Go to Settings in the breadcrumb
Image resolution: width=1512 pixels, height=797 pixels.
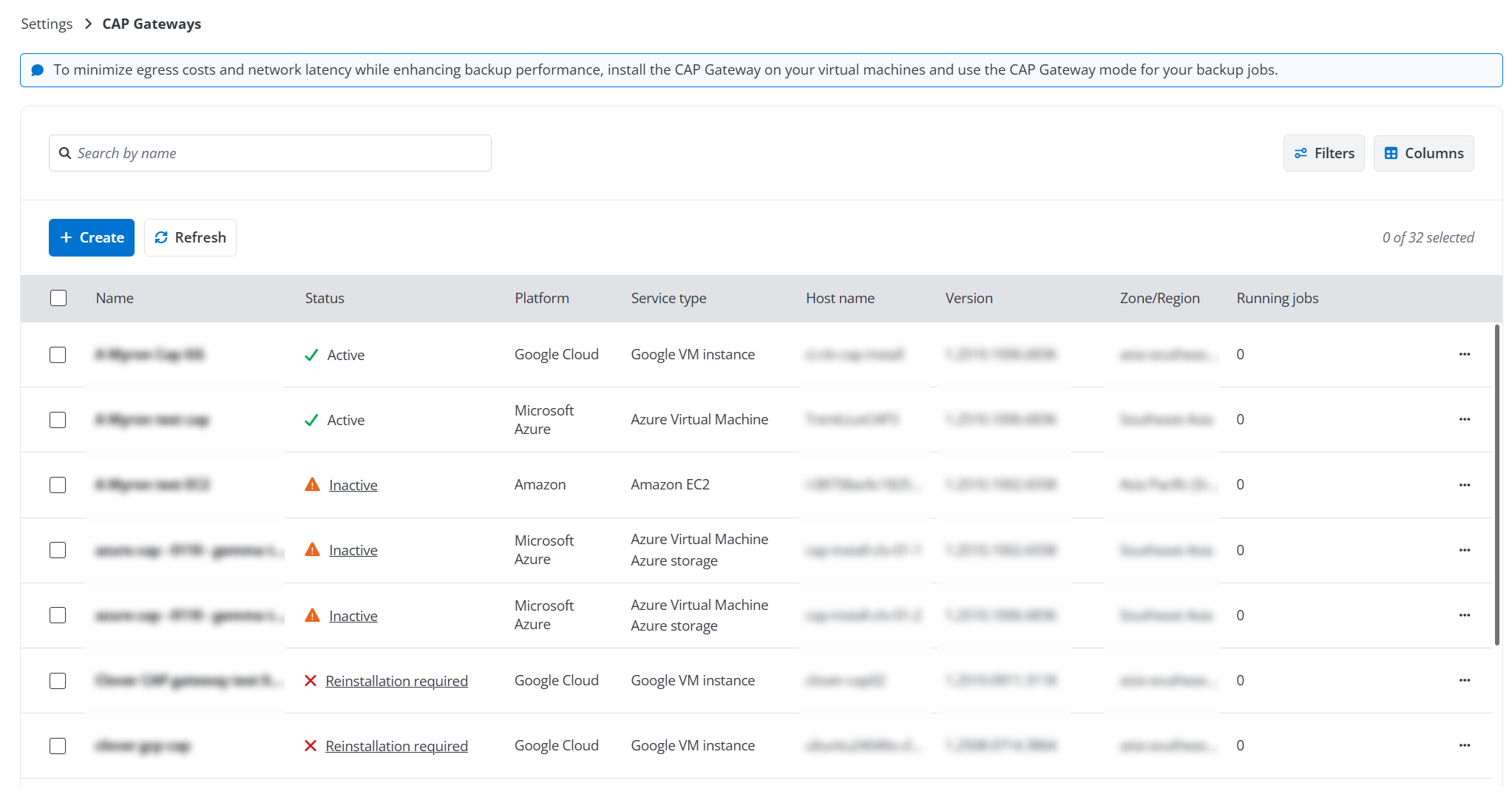47,24
